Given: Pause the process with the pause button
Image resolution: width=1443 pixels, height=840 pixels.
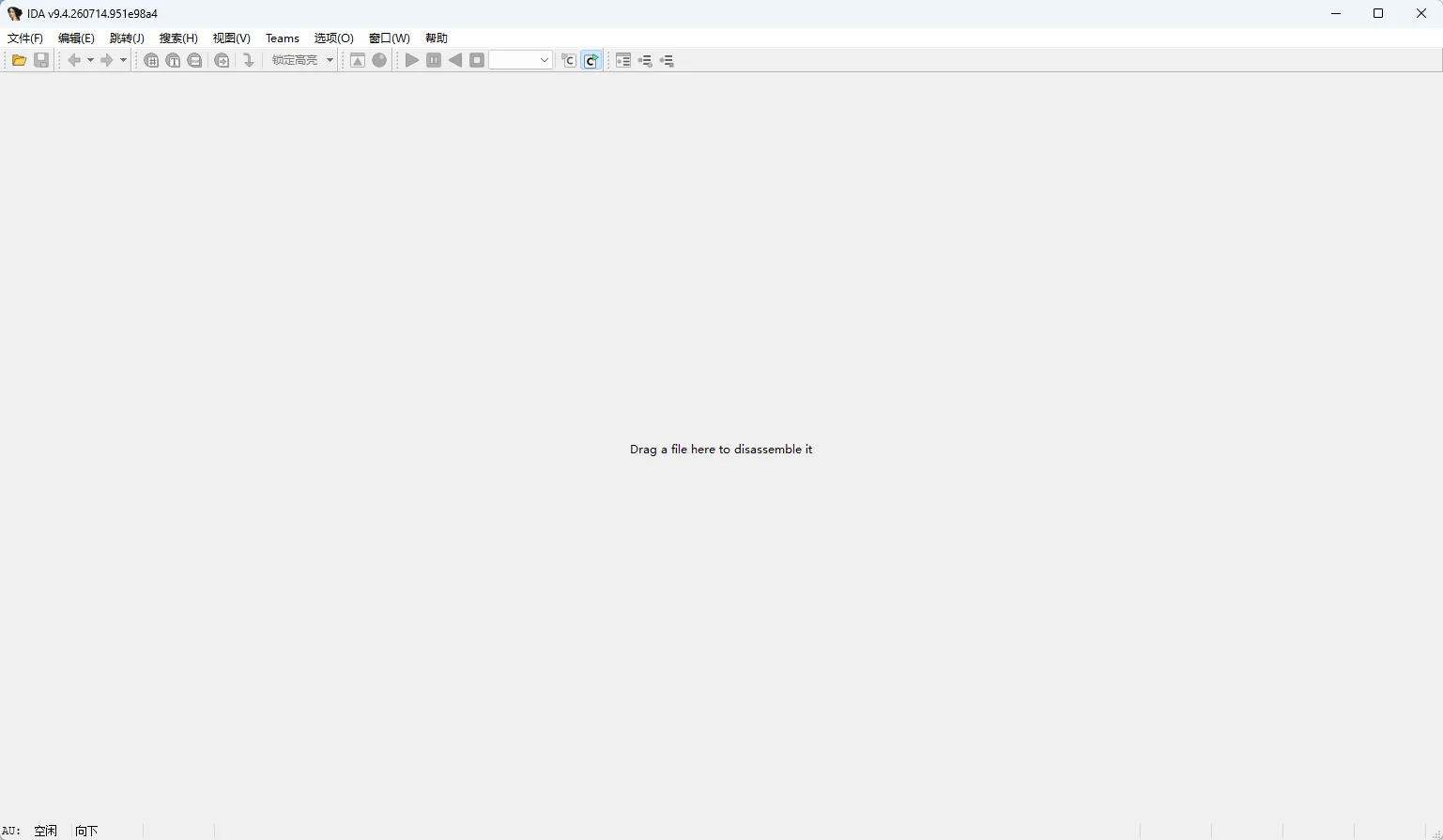Looking at the screenshot, I should [x=434, y=60].
